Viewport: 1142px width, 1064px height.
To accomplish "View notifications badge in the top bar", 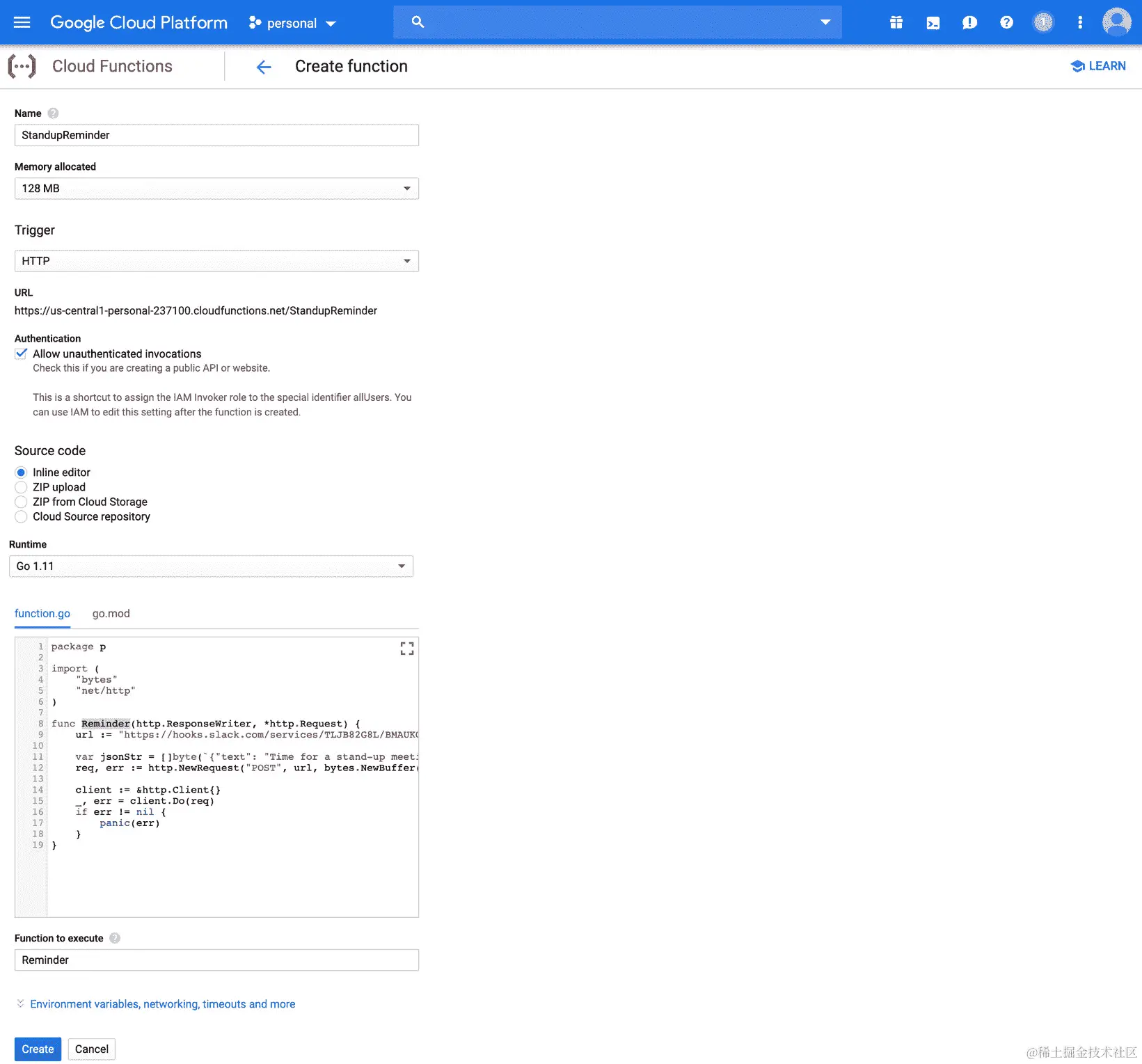I will [x=1043, y=22].
